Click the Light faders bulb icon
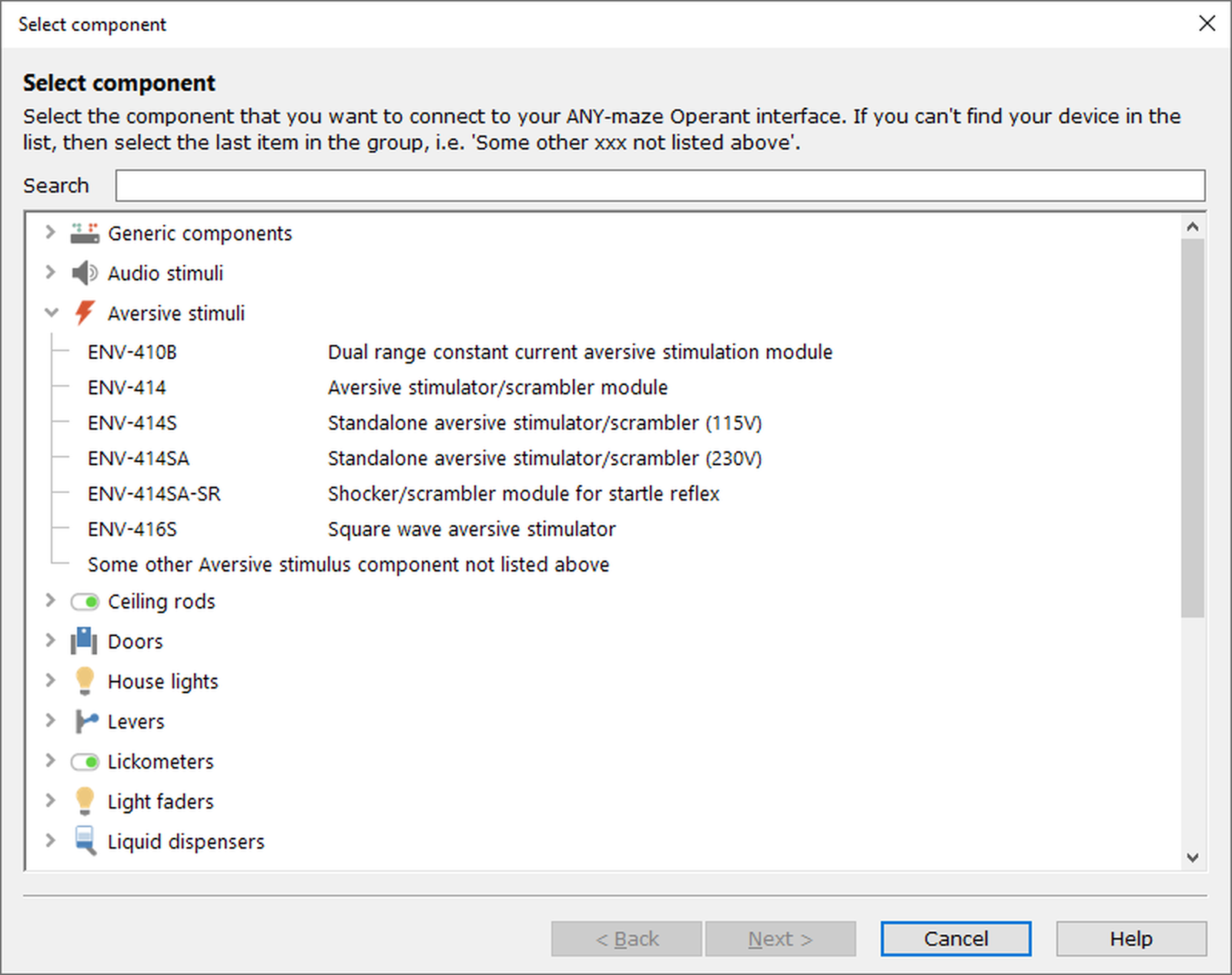 click(x=85, y=802)
